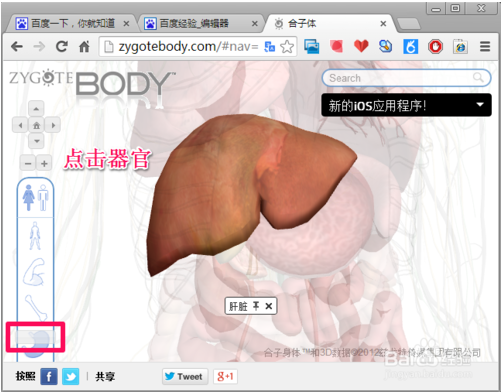Zoom in with the plus button

click(x=44, y=163)
